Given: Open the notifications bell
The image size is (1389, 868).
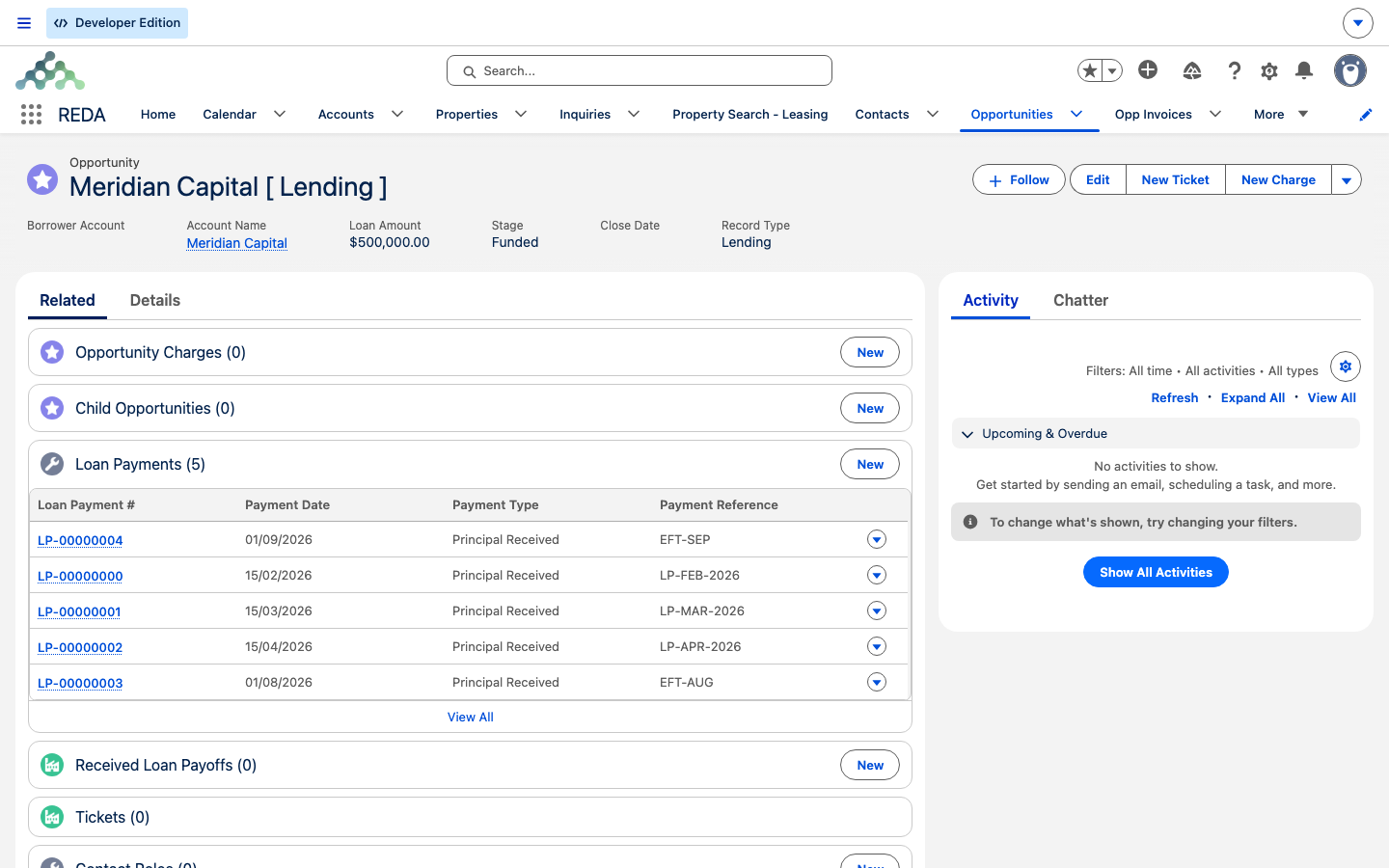Looking at the screenshot, I should (1304, 69).
